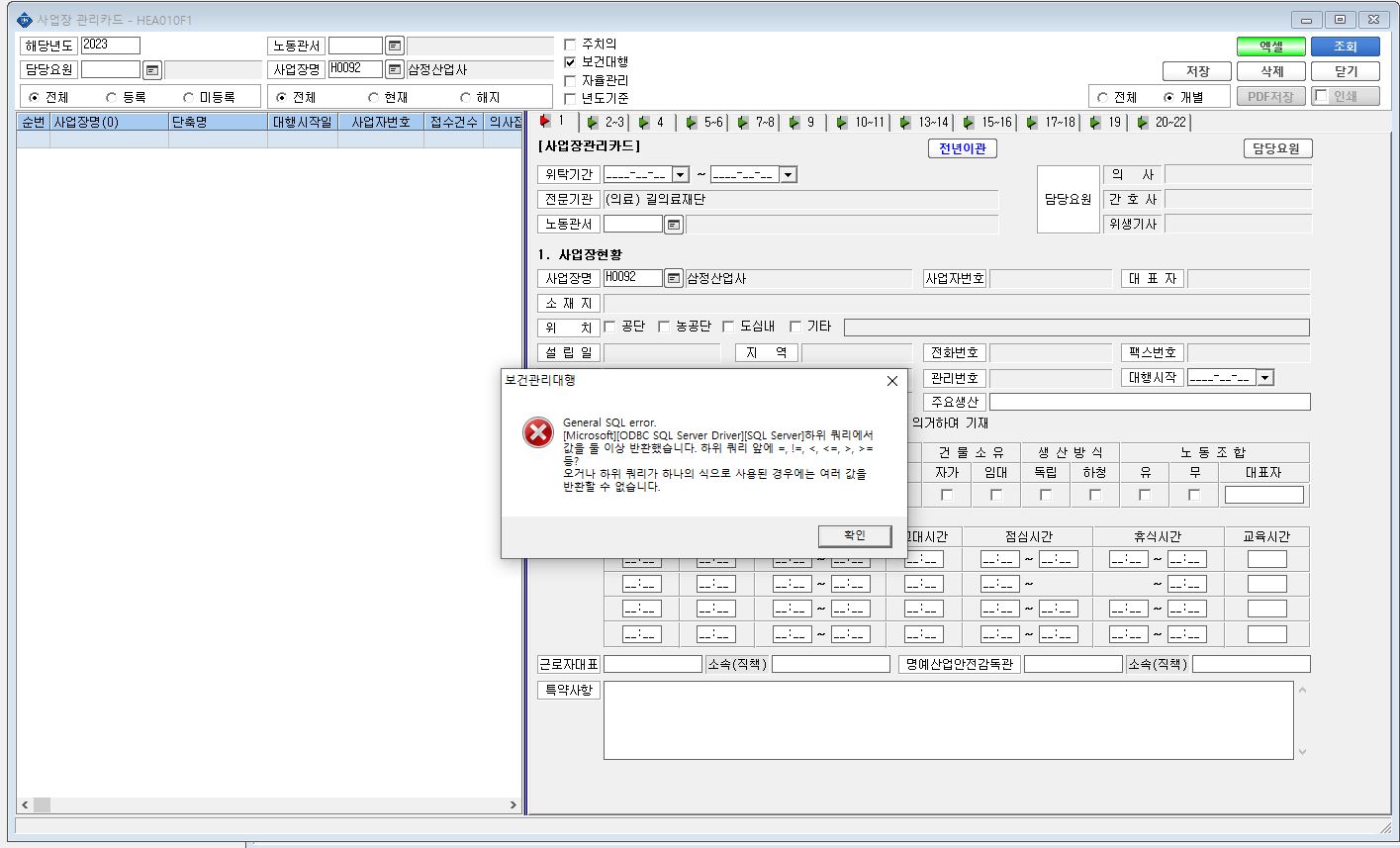Expand the 위탁기간 end date dropdown
The width and height of the screenshot is (1400, 848).
point(788,175)
